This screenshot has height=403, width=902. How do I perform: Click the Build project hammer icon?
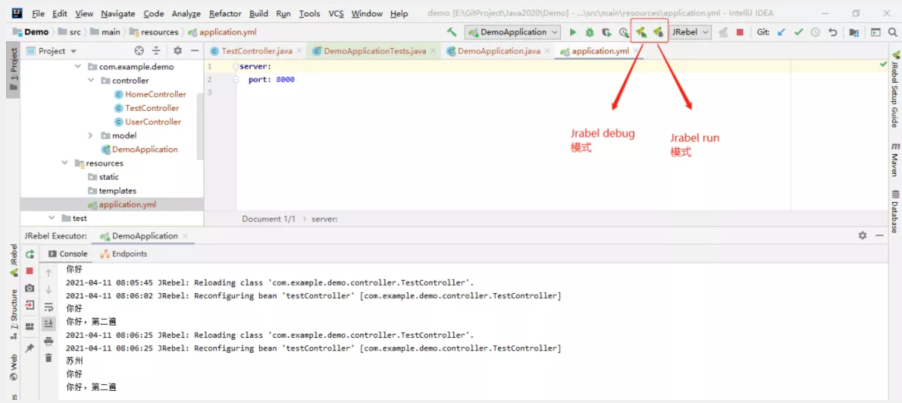[x=452, y=32]
